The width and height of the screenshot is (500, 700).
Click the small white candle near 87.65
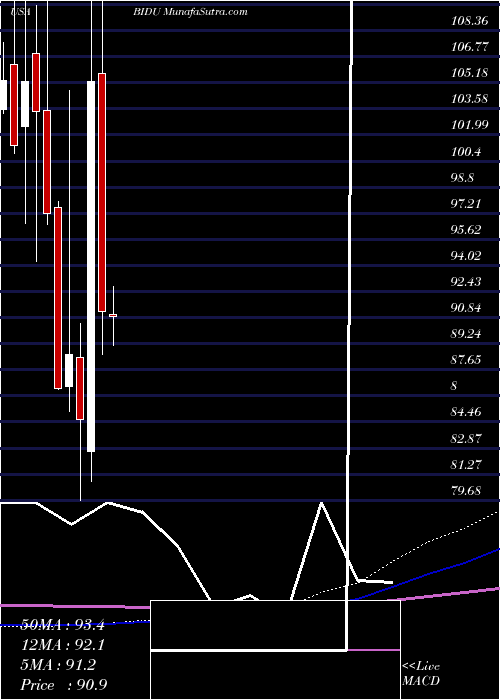point(69,371)
